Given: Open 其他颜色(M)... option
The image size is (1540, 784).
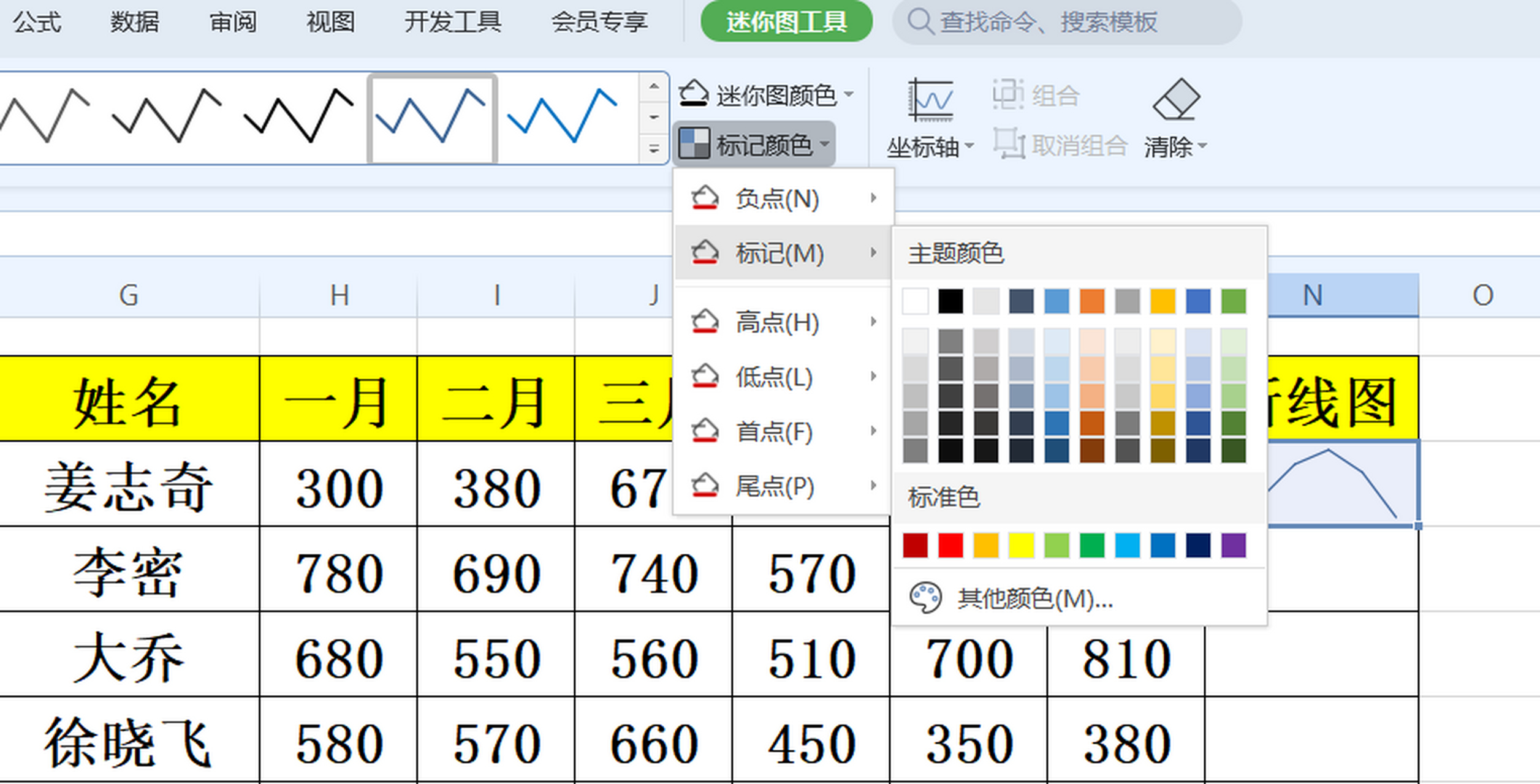Looking at the screenshot, I should click(x=1079, y=598).
